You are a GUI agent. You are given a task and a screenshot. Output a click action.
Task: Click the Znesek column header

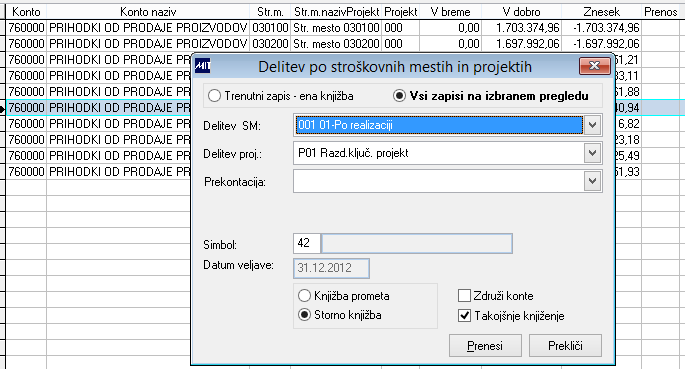tap(601, 12)
